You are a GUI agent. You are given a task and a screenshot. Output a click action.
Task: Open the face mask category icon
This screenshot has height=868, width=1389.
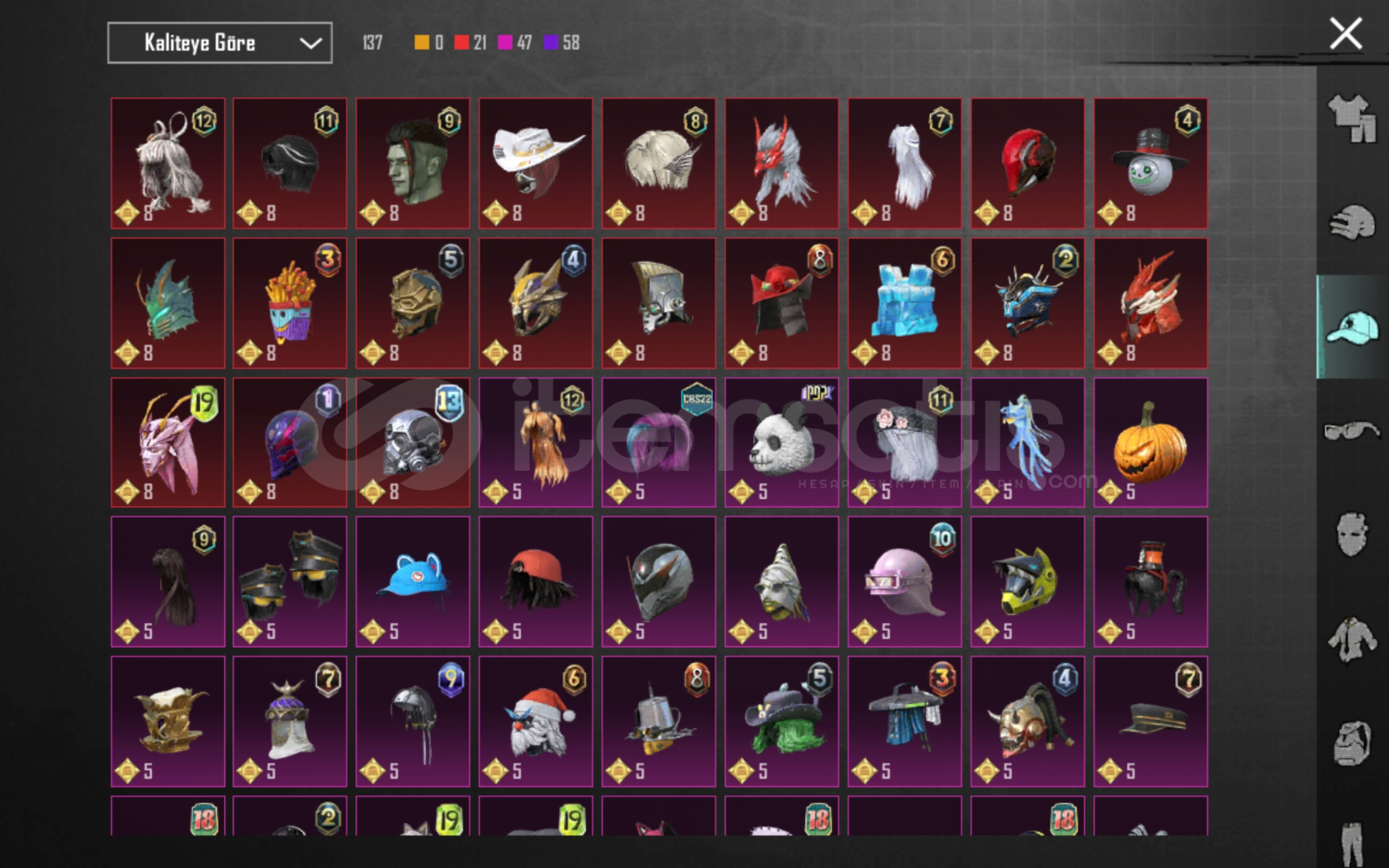1352,534
